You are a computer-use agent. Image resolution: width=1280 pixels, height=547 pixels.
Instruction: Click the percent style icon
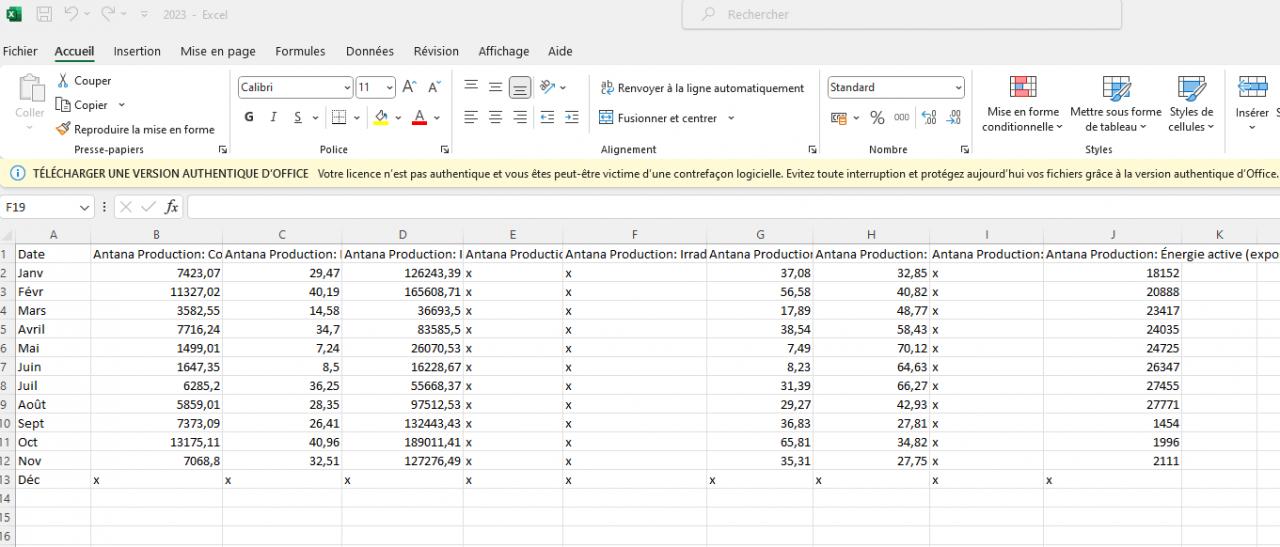point(877,118)
